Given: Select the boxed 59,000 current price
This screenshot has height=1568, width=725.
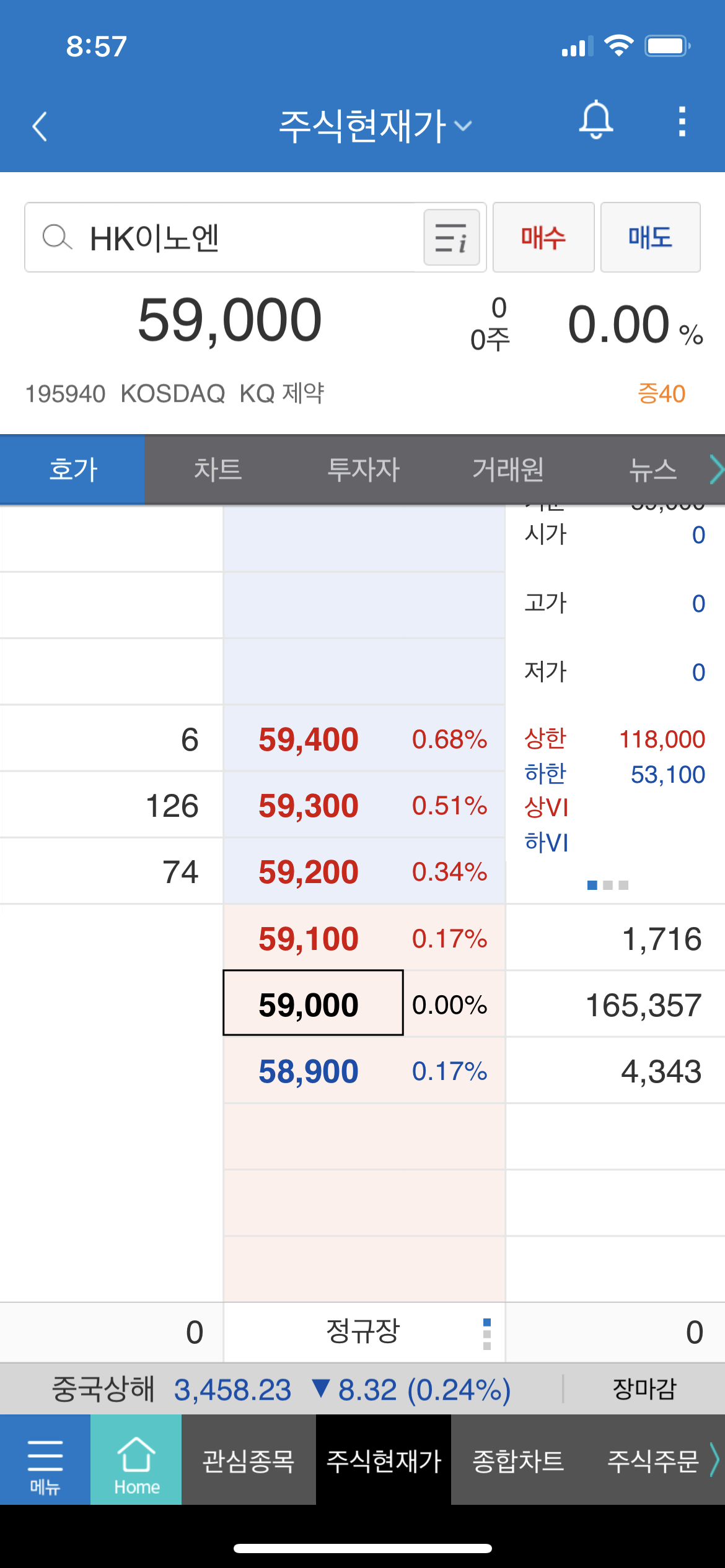Looking at the screenshot, I should (313, 1003).
